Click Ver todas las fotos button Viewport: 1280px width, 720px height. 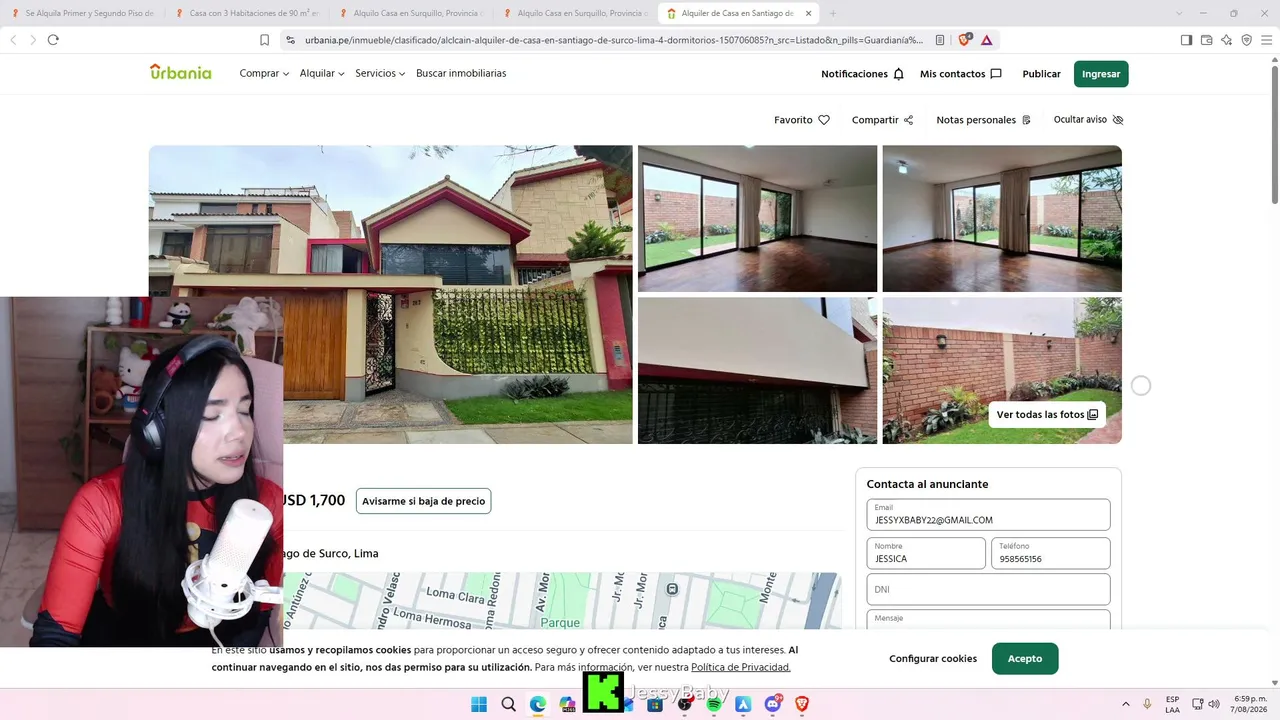[1047, 415]
